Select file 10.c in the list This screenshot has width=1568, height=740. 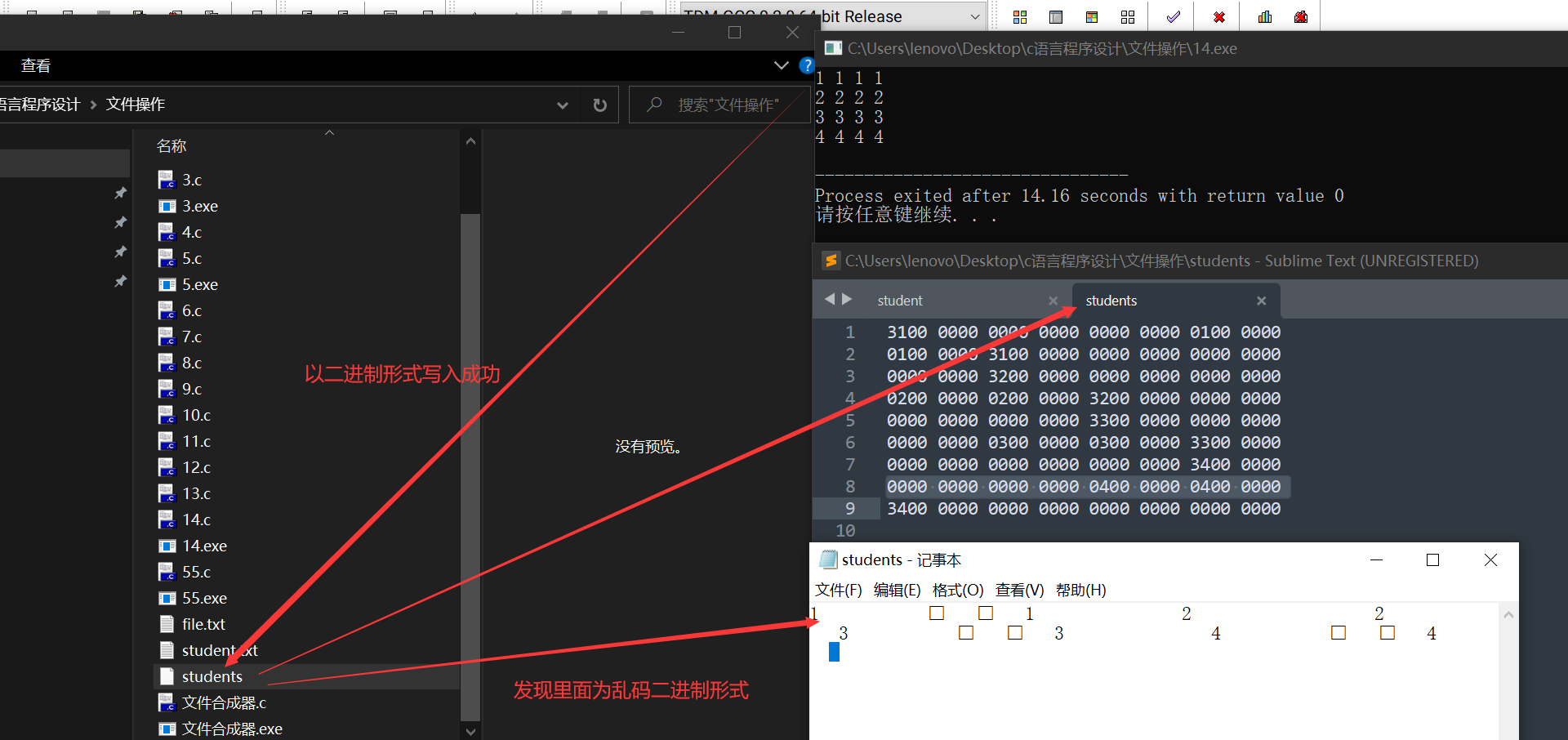(x=196, y=415)
